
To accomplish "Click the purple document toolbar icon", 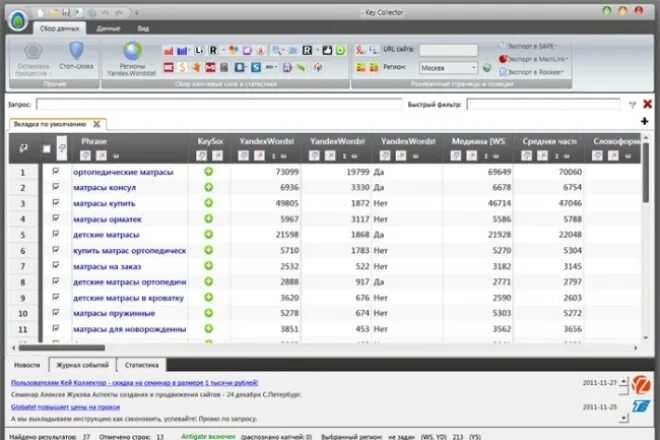I will tap(287, 67).
